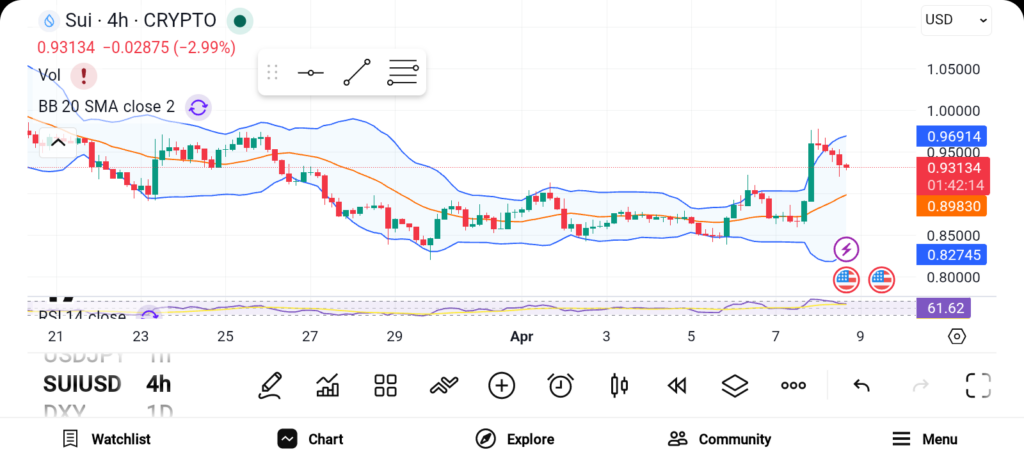Open the USD currency dropdown
1024x461 pixels.
tap(956, 19)
